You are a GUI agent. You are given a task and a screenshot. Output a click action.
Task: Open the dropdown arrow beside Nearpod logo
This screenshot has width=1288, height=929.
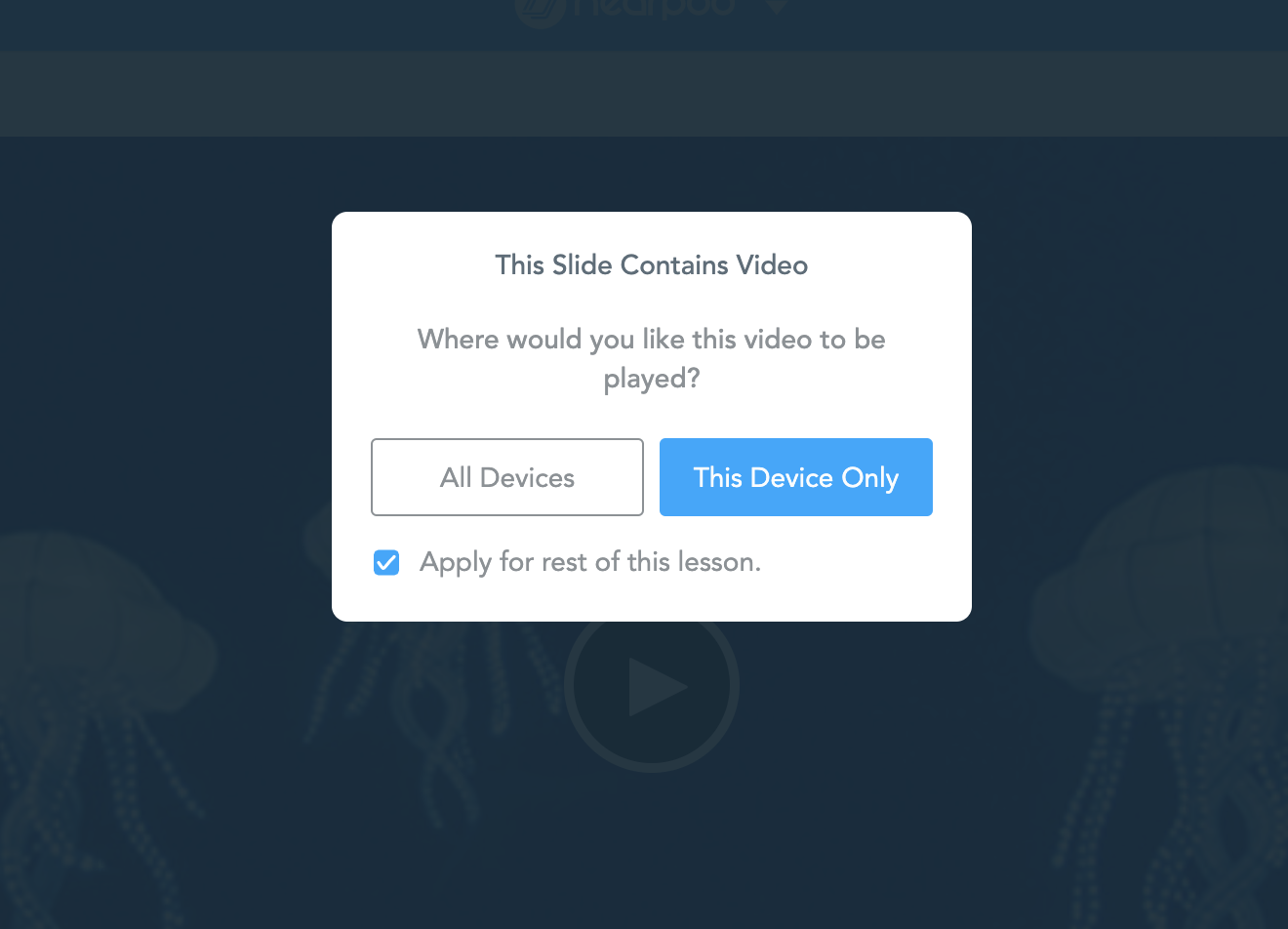tap(777, 6)
